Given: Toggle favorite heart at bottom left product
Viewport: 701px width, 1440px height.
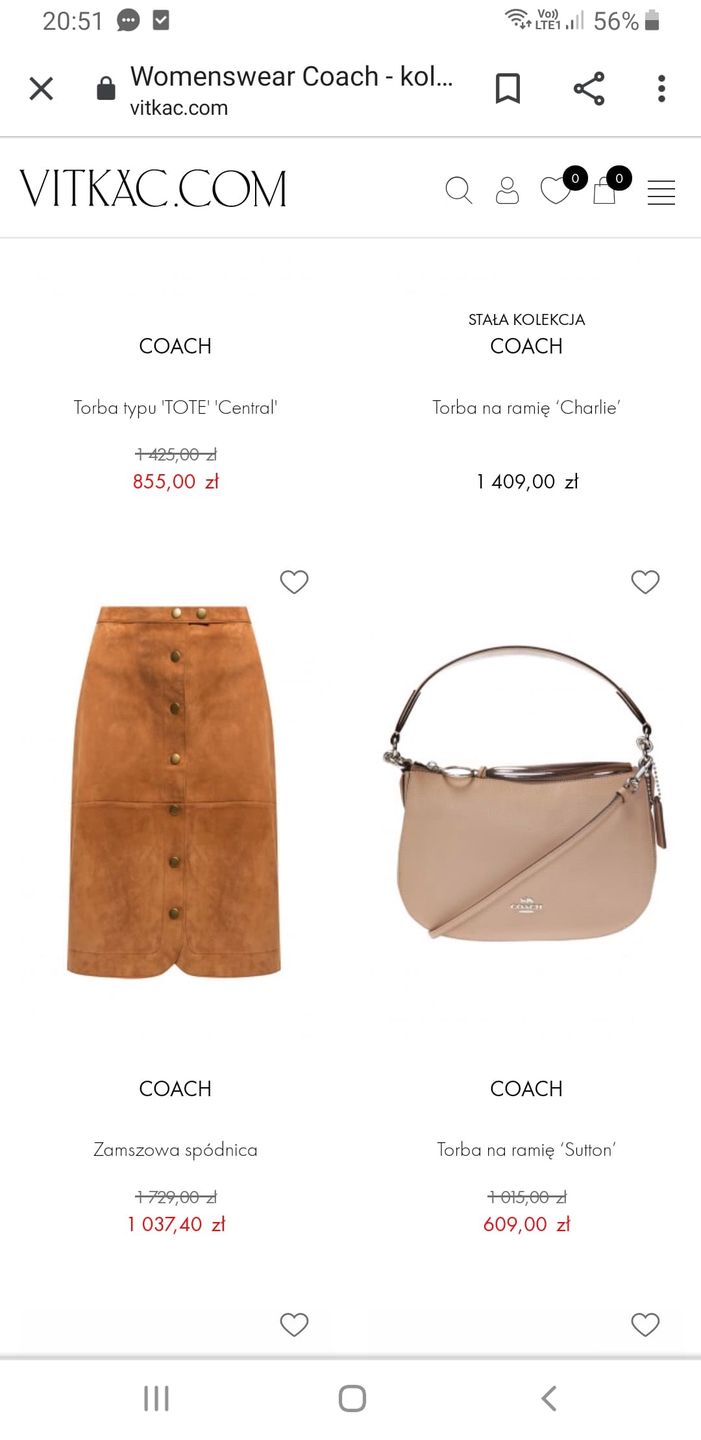Looking at the screenshot, I should [294, 1325].
